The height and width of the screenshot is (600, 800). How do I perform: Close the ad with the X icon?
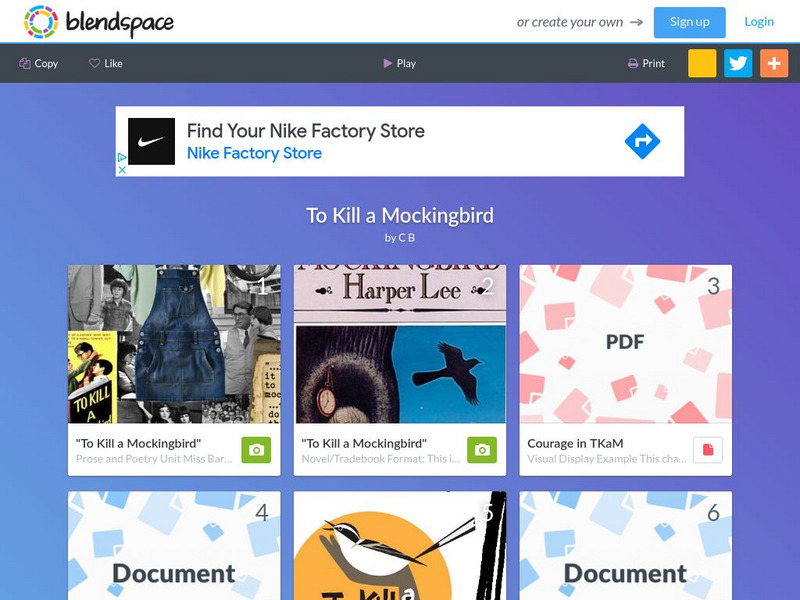point(122,170)
